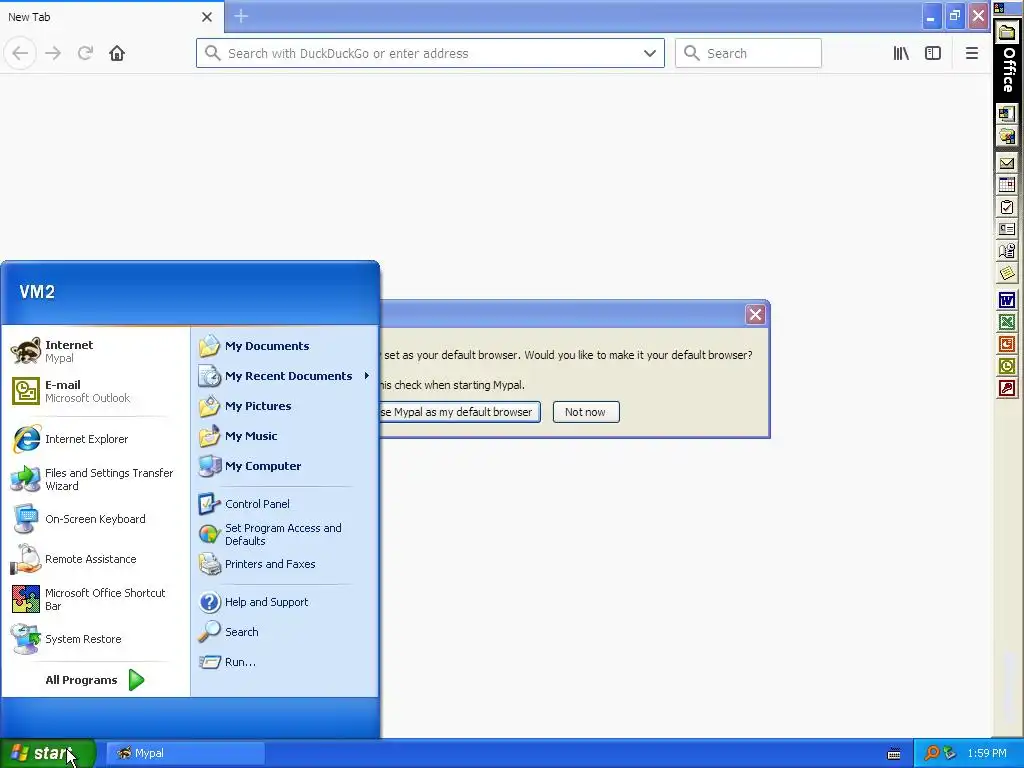Screen dimensions: 1024x768
Task: Click magnifier system tray icon
Action: tap(932, 754)
